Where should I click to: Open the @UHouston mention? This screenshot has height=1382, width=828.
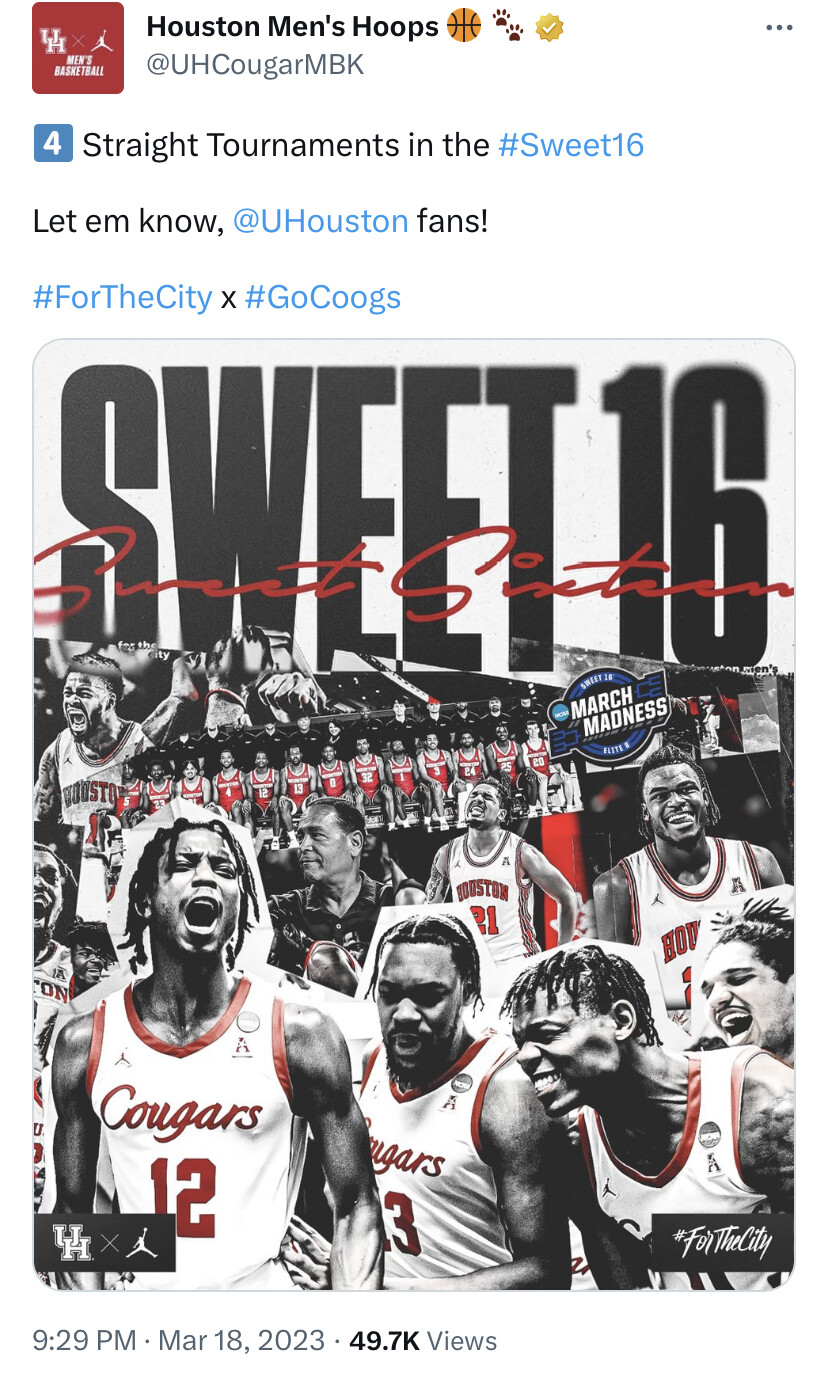[x=320, y=220]
